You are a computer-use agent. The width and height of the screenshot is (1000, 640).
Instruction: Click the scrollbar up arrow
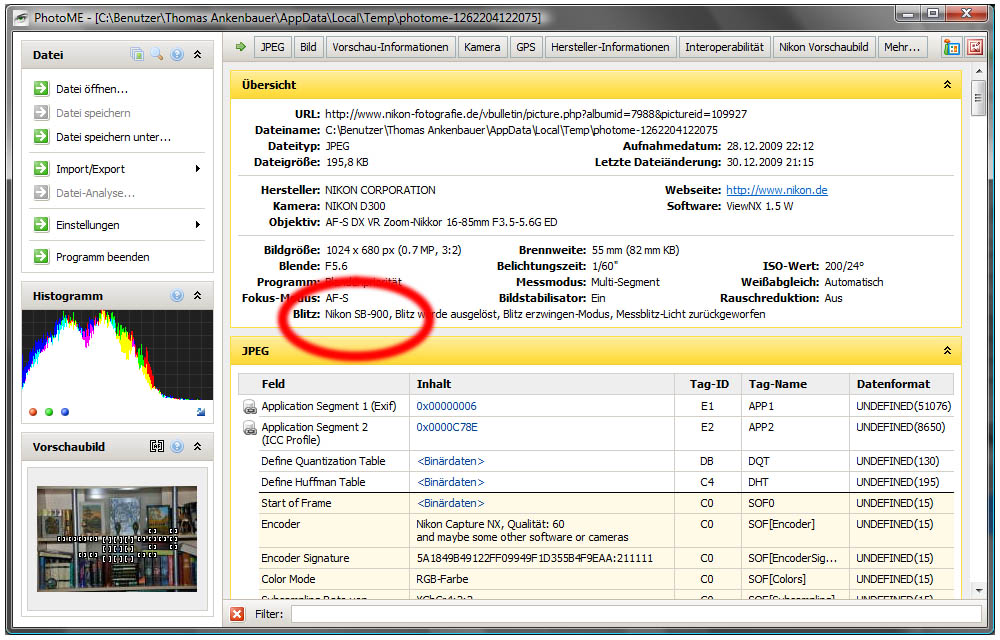click(x=978, y=71)
